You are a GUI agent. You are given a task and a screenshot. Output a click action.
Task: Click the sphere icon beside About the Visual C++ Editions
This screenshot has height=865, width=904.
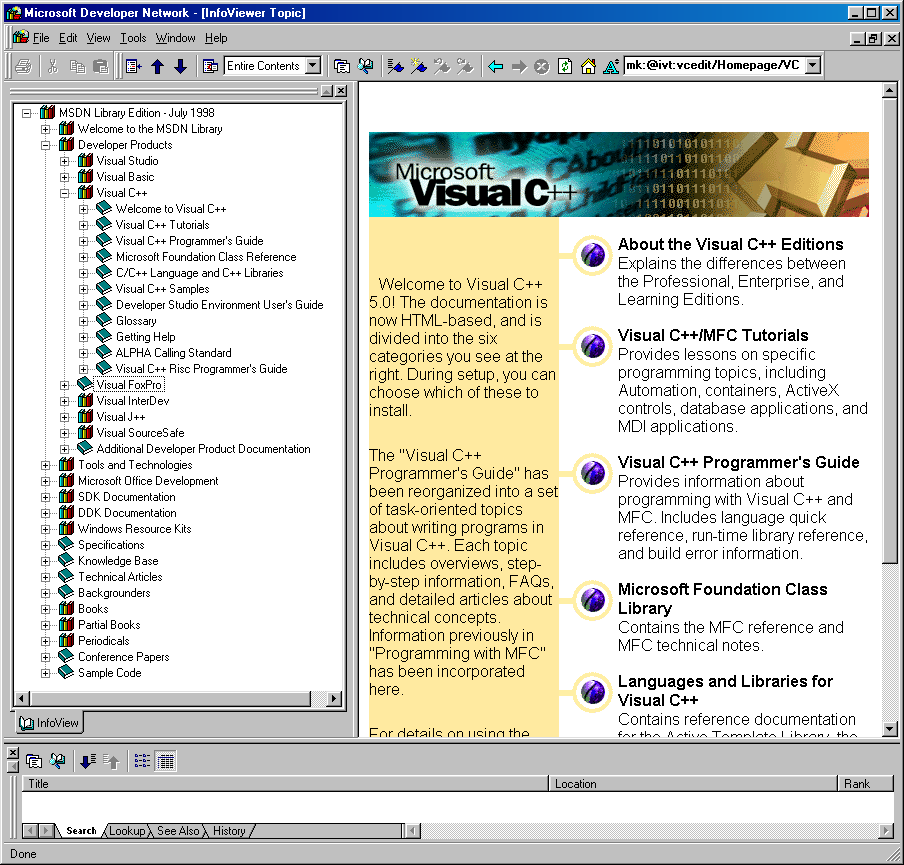pyautogui.click(x=593, y=254)
